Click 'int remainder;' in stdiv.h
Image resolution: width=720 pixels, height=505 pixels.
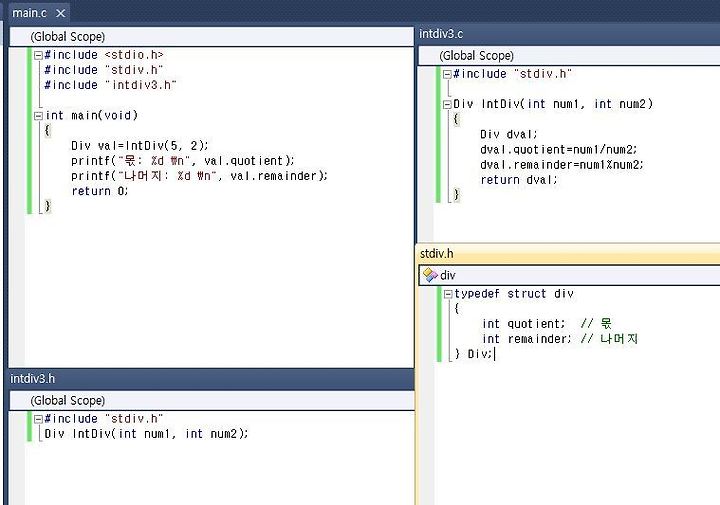[527, 339]
